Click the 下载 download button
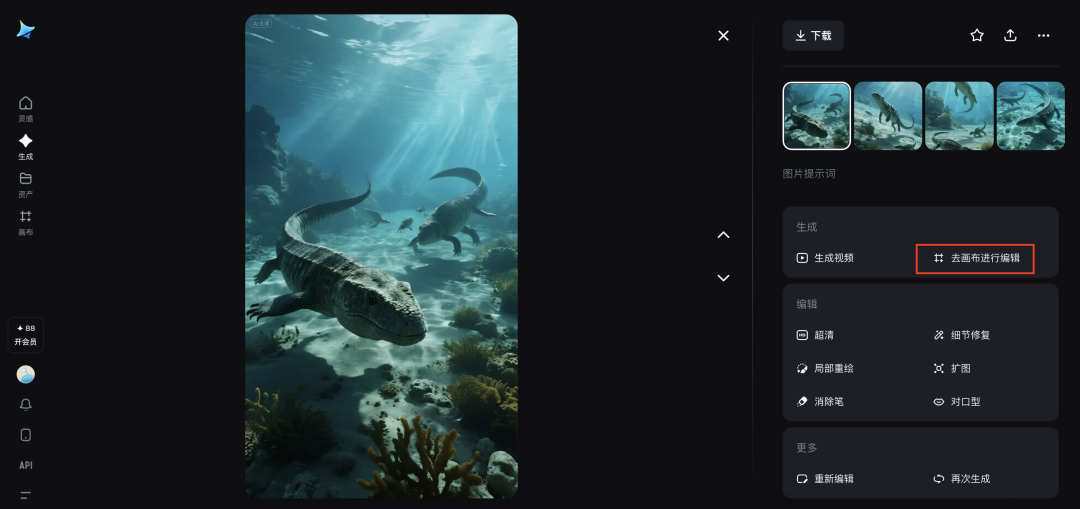The height and width of the screenshot is (509, 1080). tap(813, 35)
